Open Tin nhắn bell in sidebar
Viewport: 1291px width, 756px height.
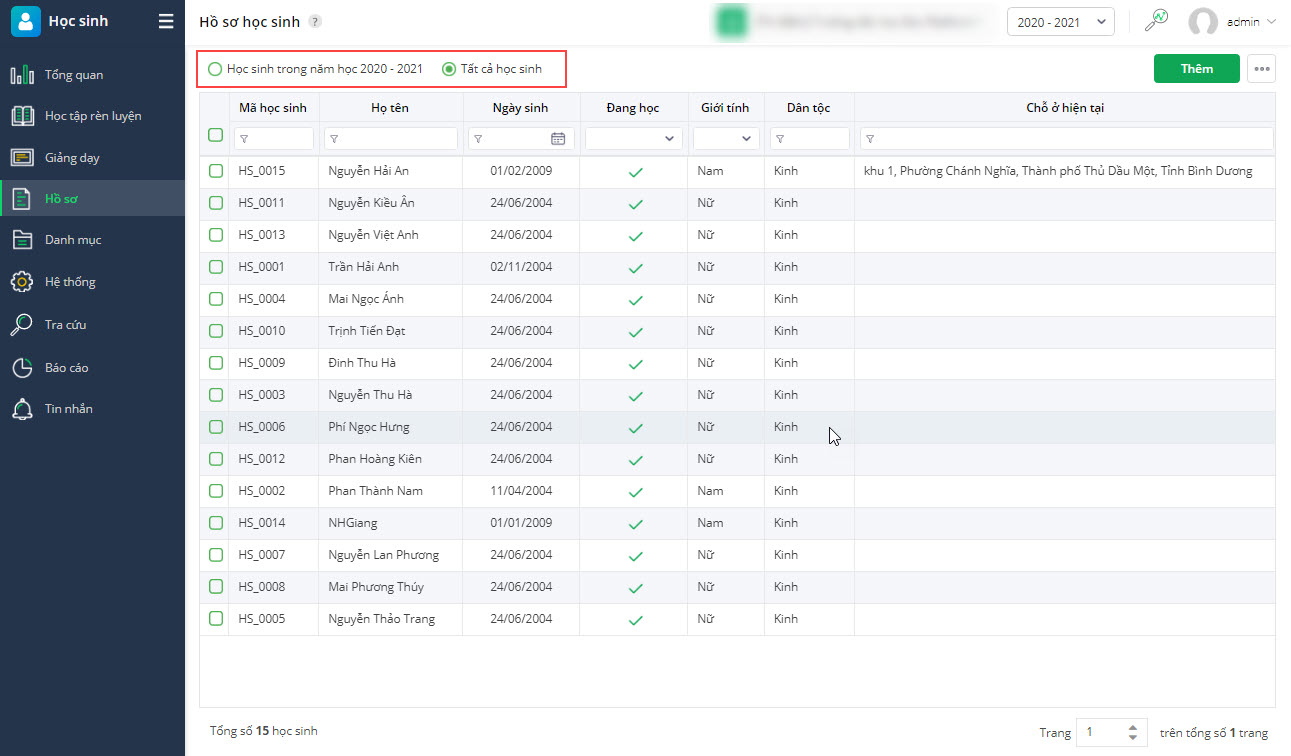tap(22, 409)
